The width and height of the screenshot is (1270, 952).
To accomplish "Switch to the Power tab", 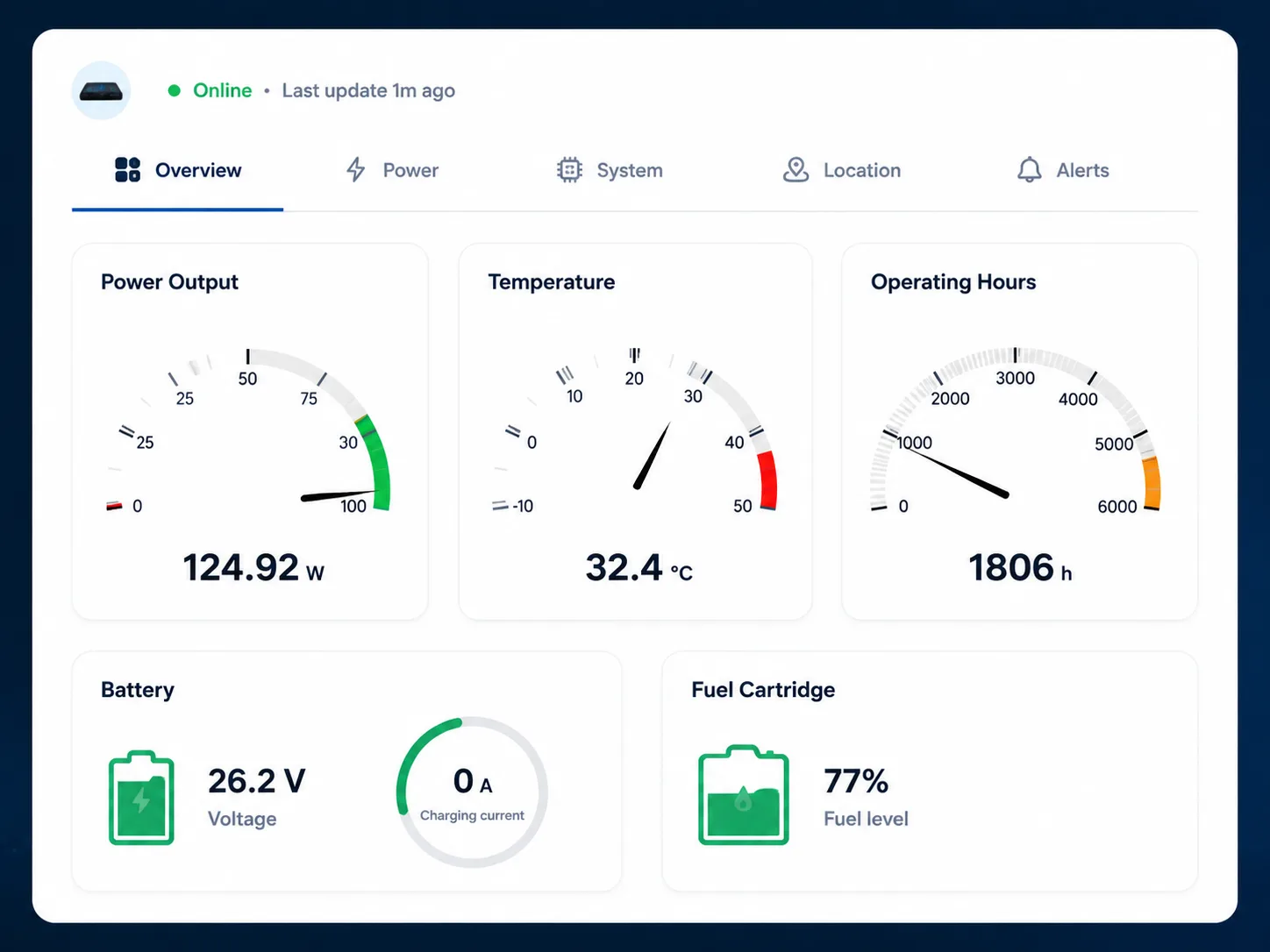I will [392, 170].
